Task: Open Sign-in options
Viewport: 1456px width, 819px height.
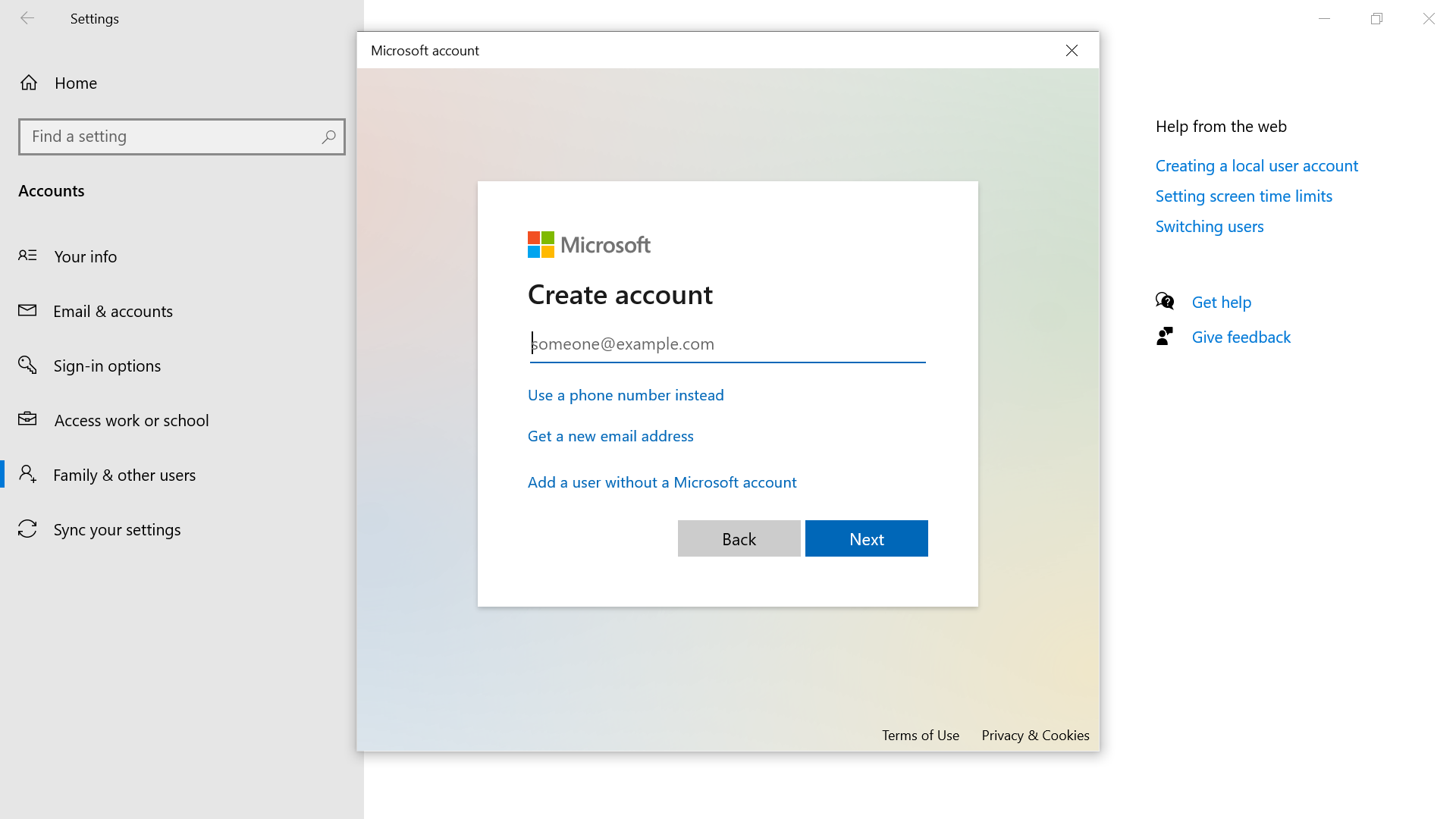Action: [x=182, y=366]
